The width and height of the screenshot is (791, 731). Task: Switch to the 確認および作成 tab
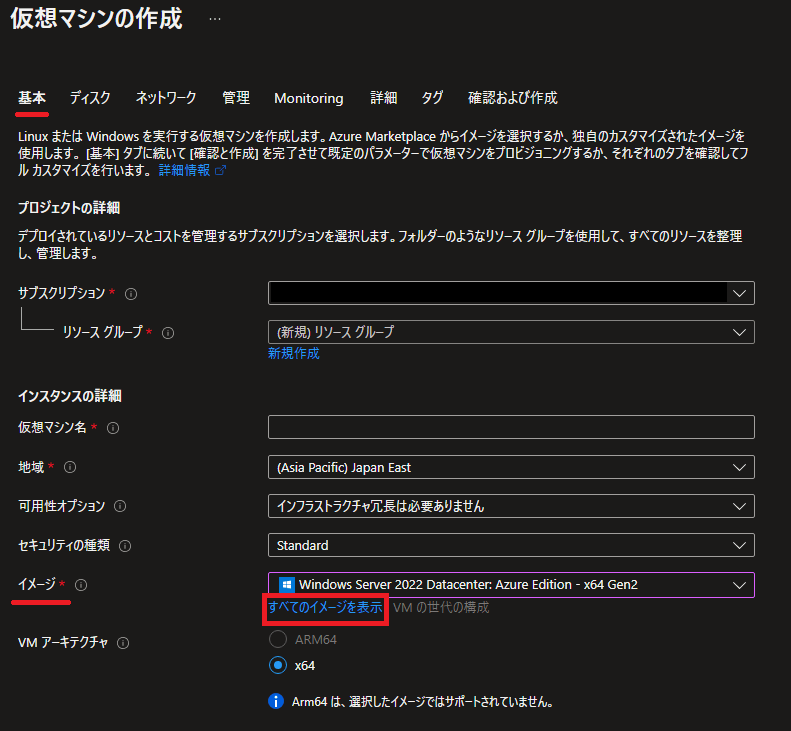click(513, 98)
